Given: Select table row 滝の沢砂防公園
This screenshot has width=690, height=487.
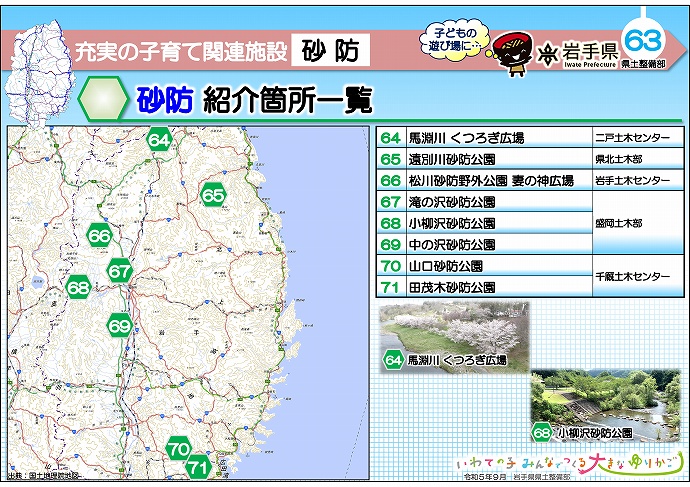Looking at the screenshot, I should [x=484, y=202].
